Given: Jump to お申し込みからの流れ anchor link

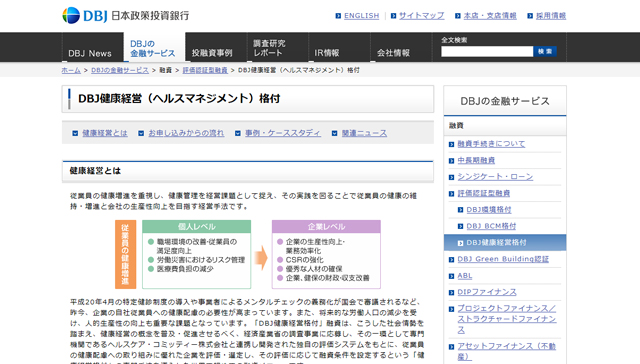Looking at the screenshot, I should (x=186, y=133).
